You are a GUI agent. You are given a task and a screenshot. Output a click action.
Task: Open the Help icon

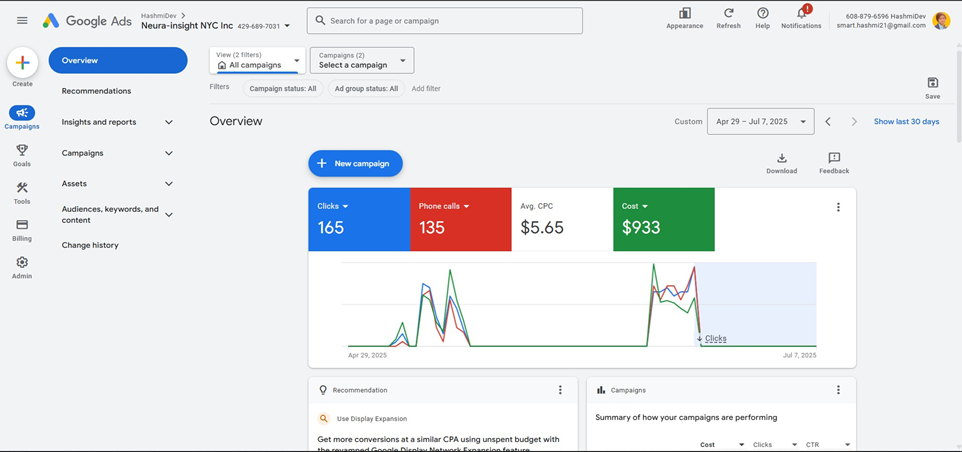click(763, 13)
